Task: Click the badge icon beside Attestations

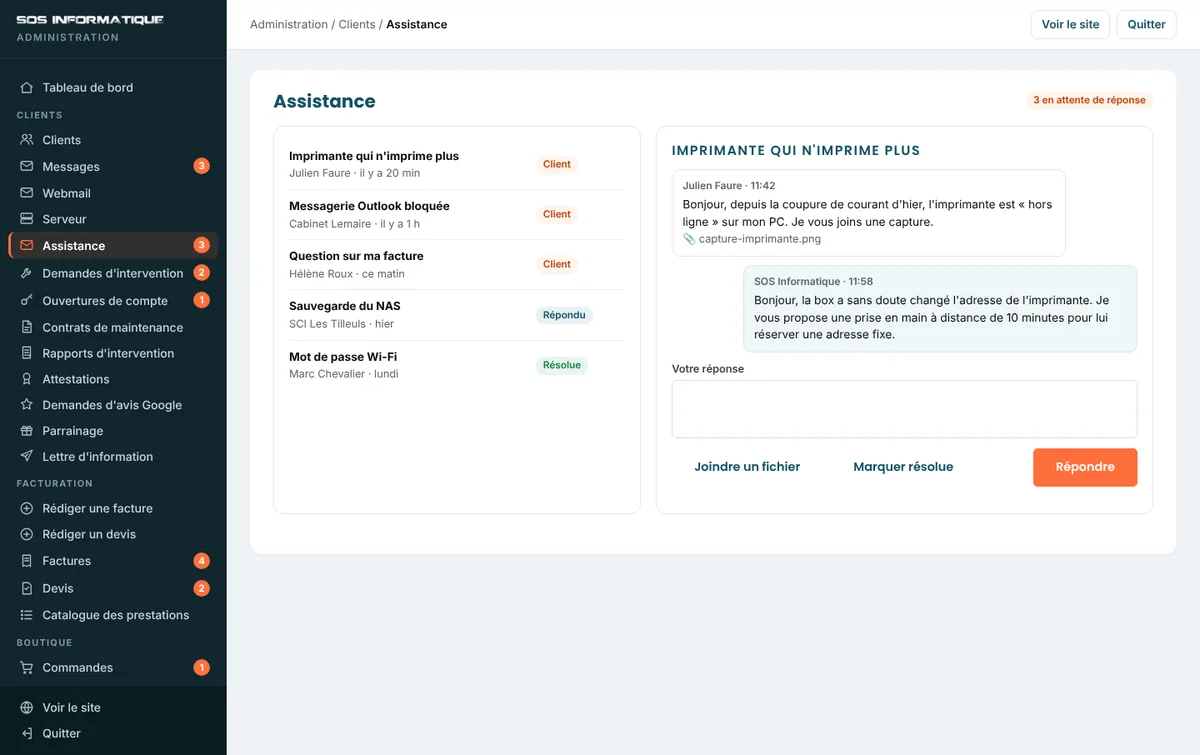Action: pyautogui.click(x=27, y=379)
